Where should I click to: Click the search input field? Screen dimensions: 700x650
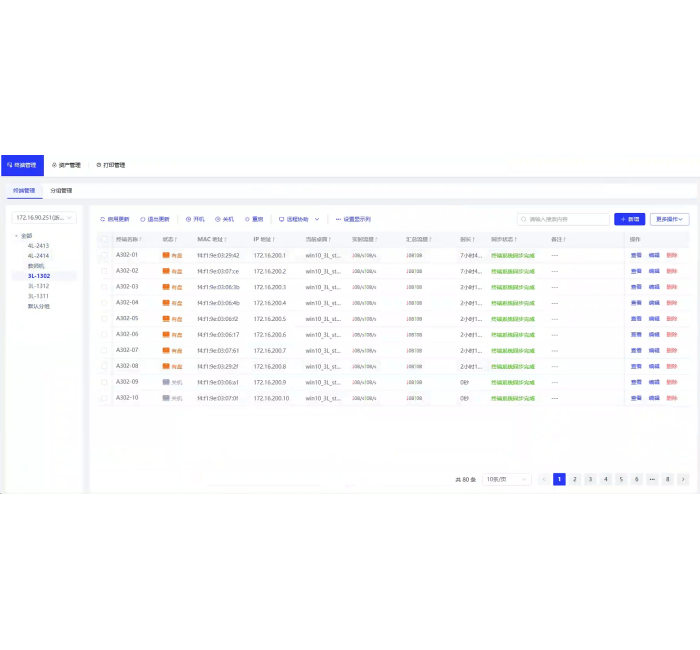[x=565, y=219]
